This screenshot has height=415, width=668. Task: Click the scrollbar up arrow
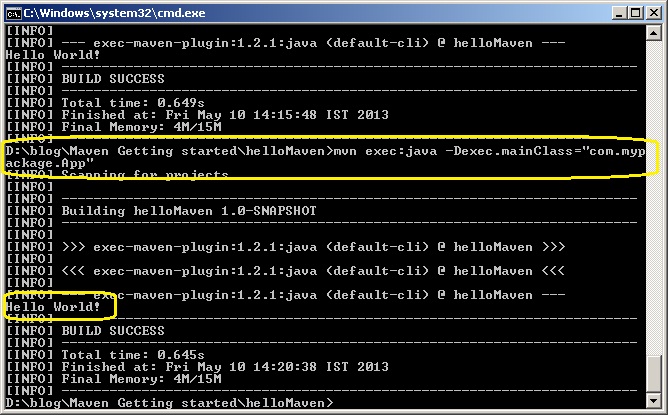point(654,33)
